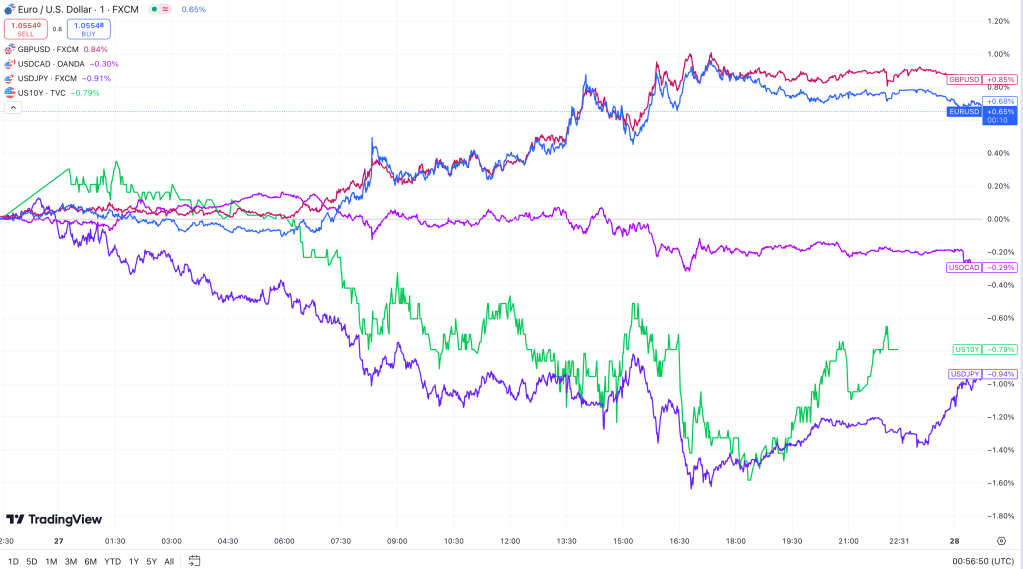Show the All time range
Screen dimensions: 1023x569
[169, 560]
